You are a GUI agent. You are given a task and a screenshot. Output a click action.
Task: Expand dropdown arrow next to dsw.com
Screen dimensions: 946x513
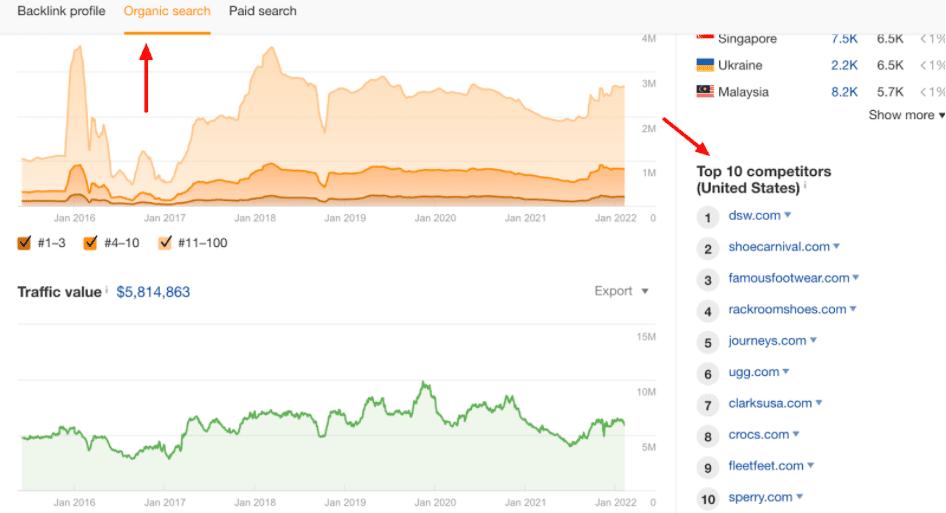[x=787, y=215]
